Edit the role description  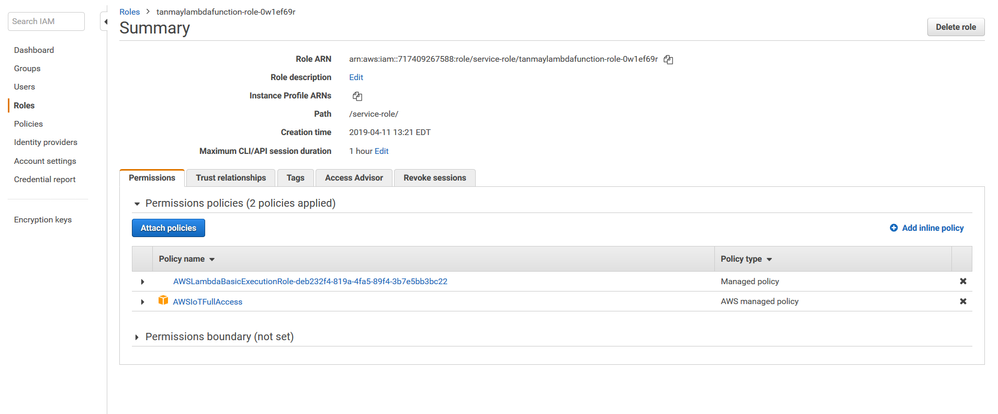pyautogui.click(x=356, y=77)
